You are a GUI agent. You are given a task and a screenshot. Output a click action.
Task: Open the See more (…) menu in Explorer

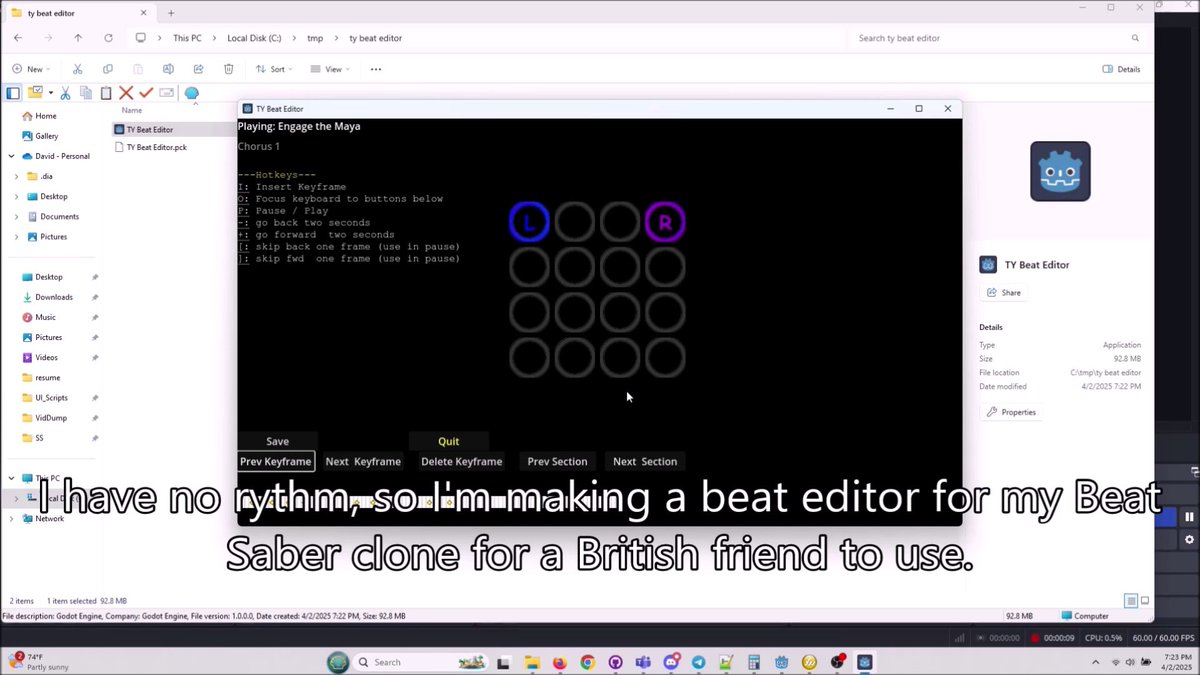[375, 68]
